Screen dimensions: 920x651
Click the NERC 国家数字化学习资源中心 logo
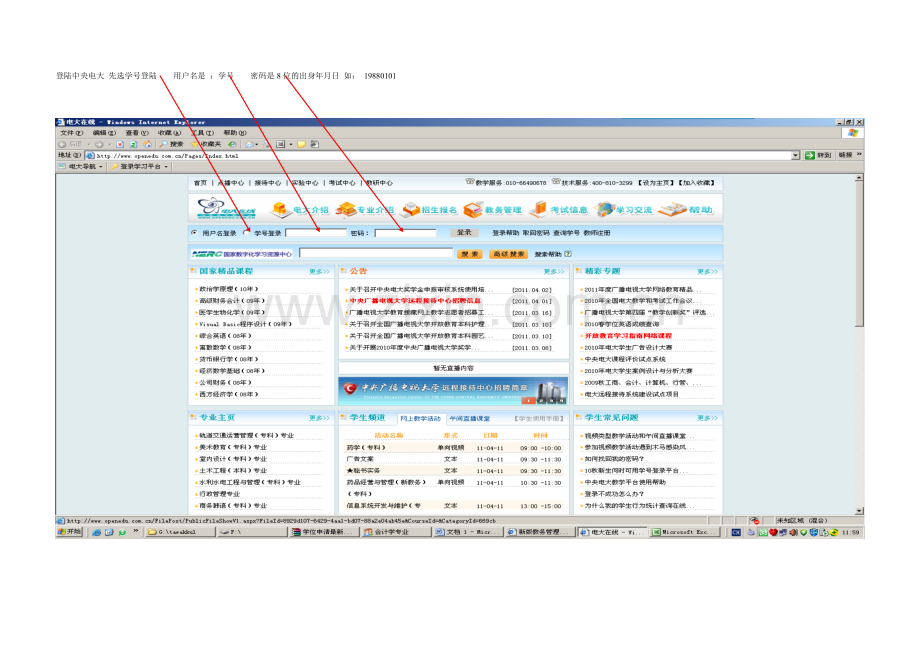tap(242, 254)
